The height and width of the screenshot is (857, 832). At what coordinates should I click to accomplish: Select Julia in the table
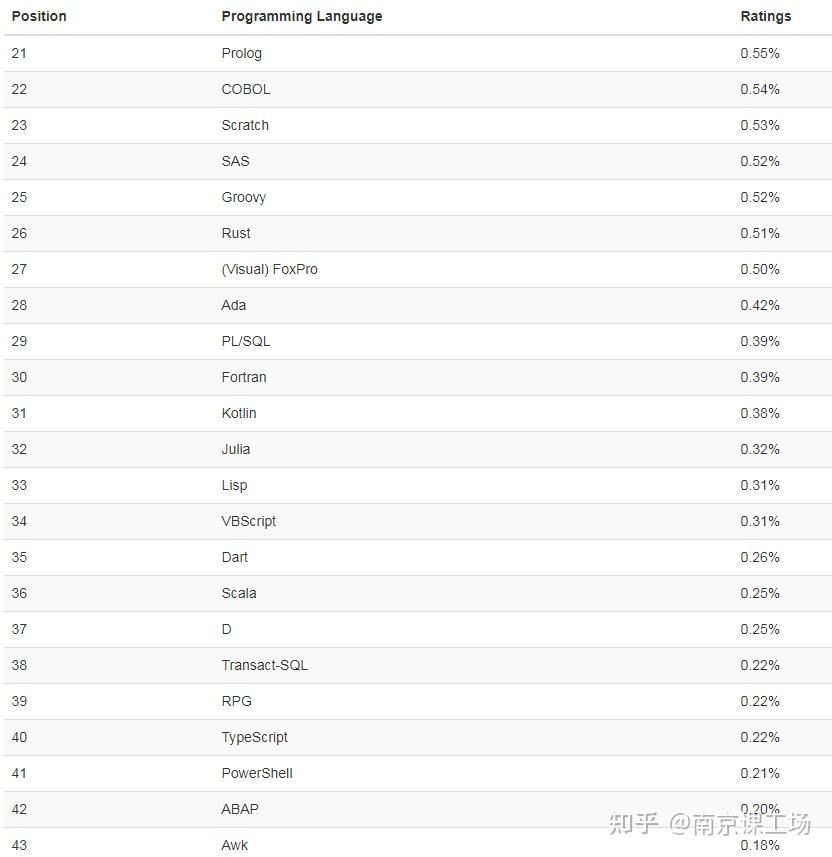tap(236, 449)
